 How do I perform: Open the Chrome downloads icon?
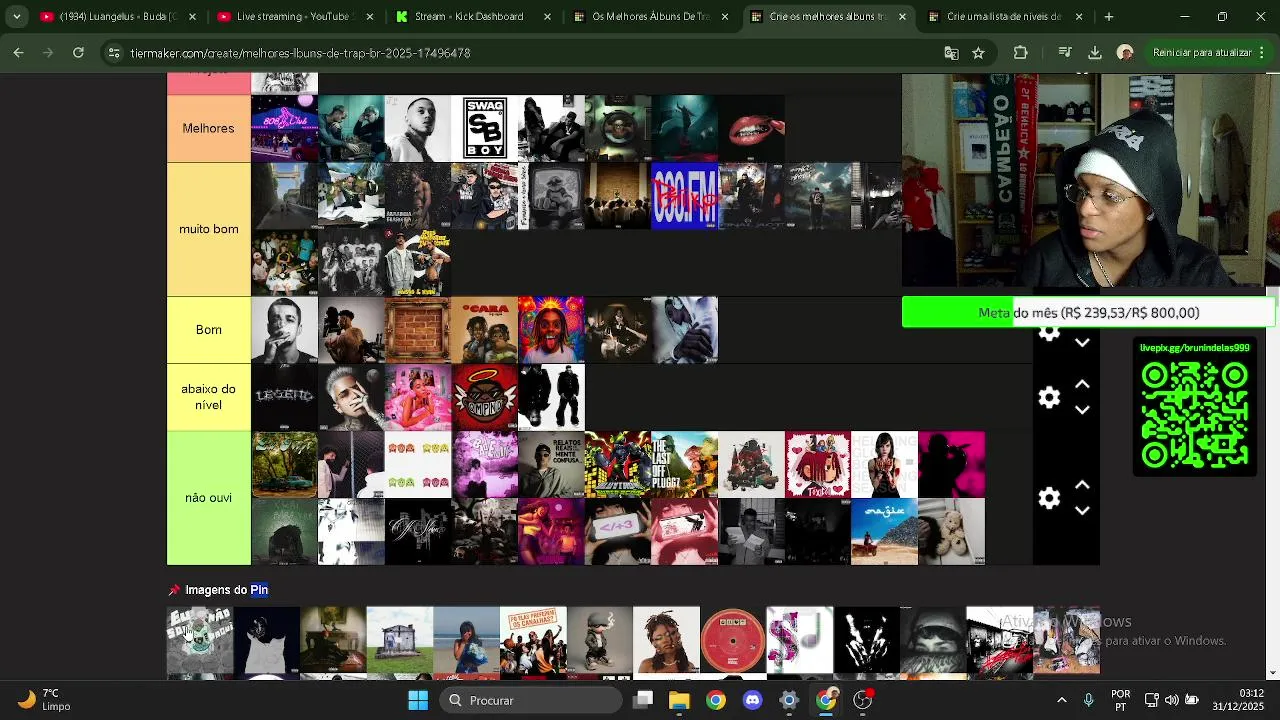[1095, 53]
